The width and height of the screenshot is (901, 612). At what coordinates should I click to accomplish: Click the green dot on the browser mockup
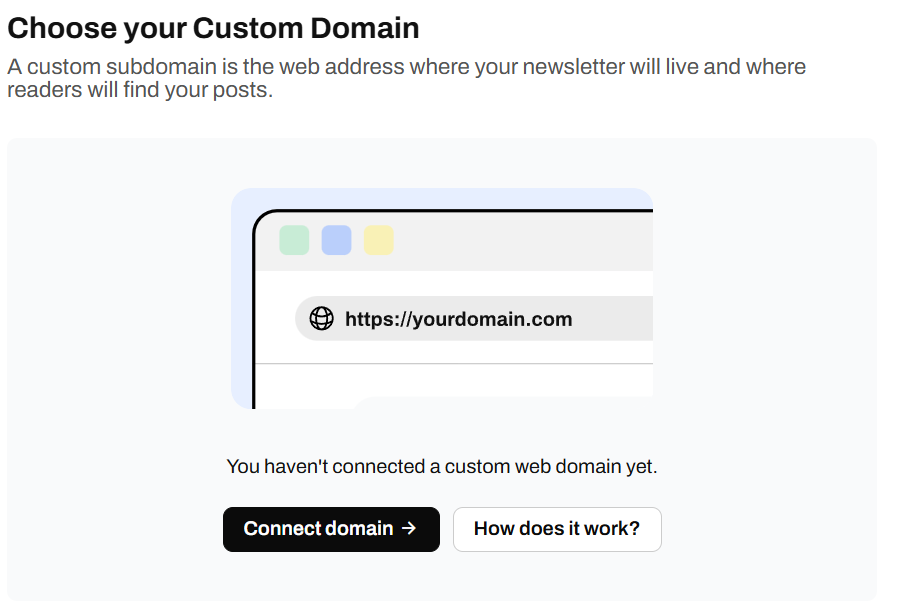(x=293, y=240)
